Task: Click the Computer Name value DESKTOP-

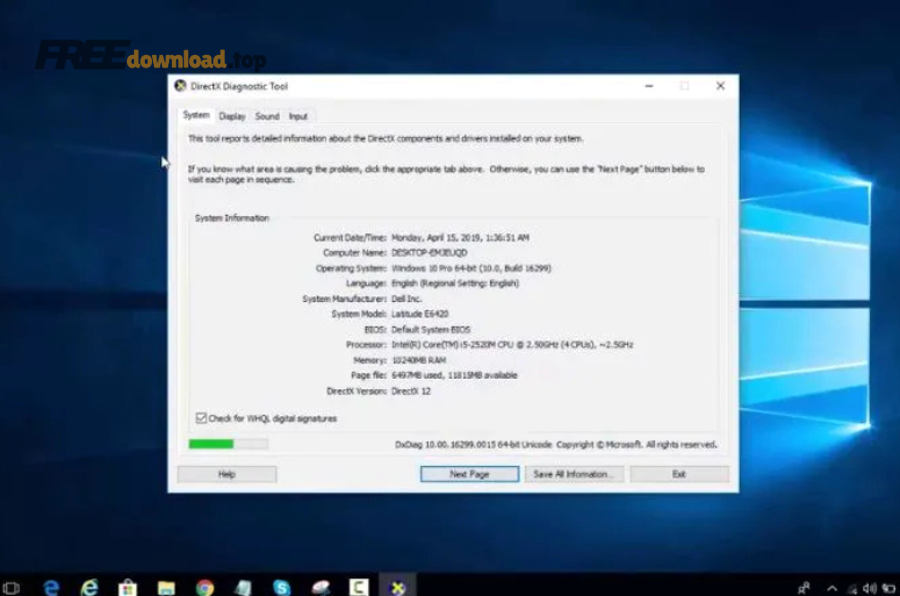Action: [x=429, y=253]
